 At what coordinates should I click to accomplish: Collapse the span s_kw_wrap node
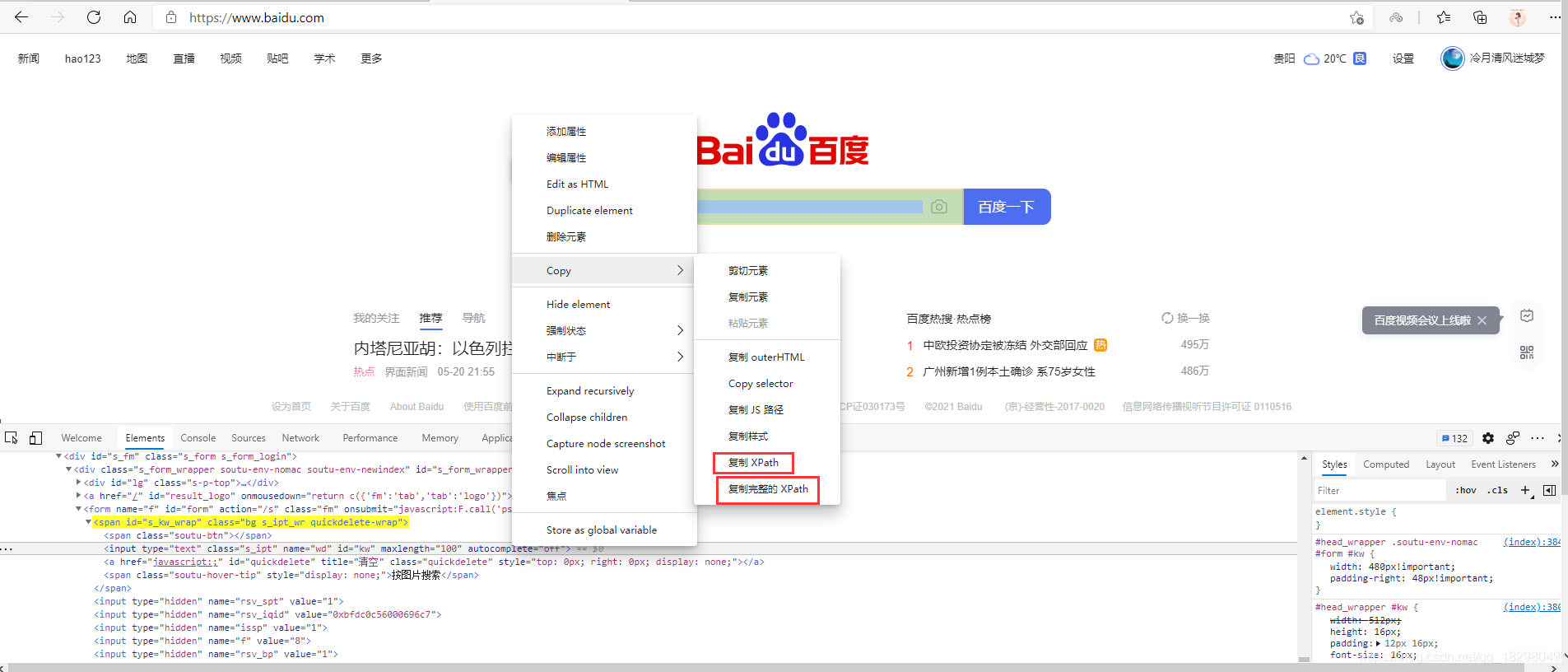(x=88, y=522)
